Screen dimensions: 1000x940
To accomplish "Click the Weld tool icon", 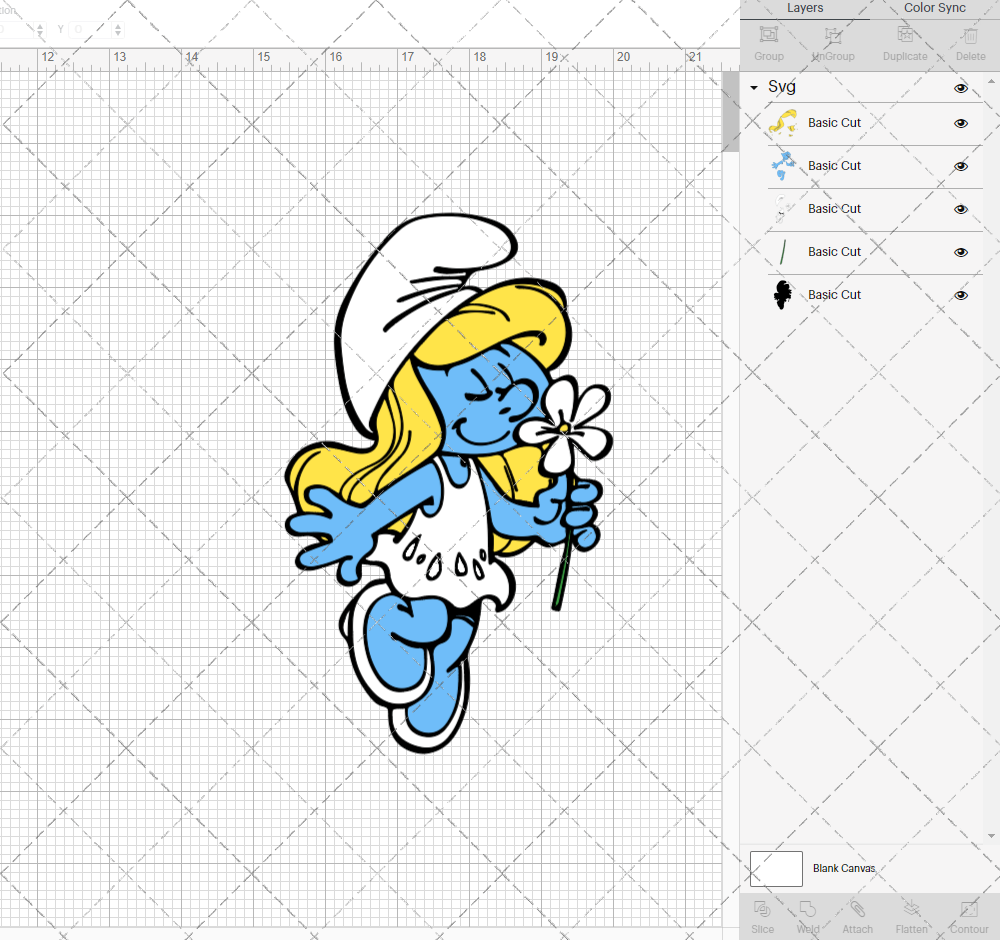I will click(807, 908).
